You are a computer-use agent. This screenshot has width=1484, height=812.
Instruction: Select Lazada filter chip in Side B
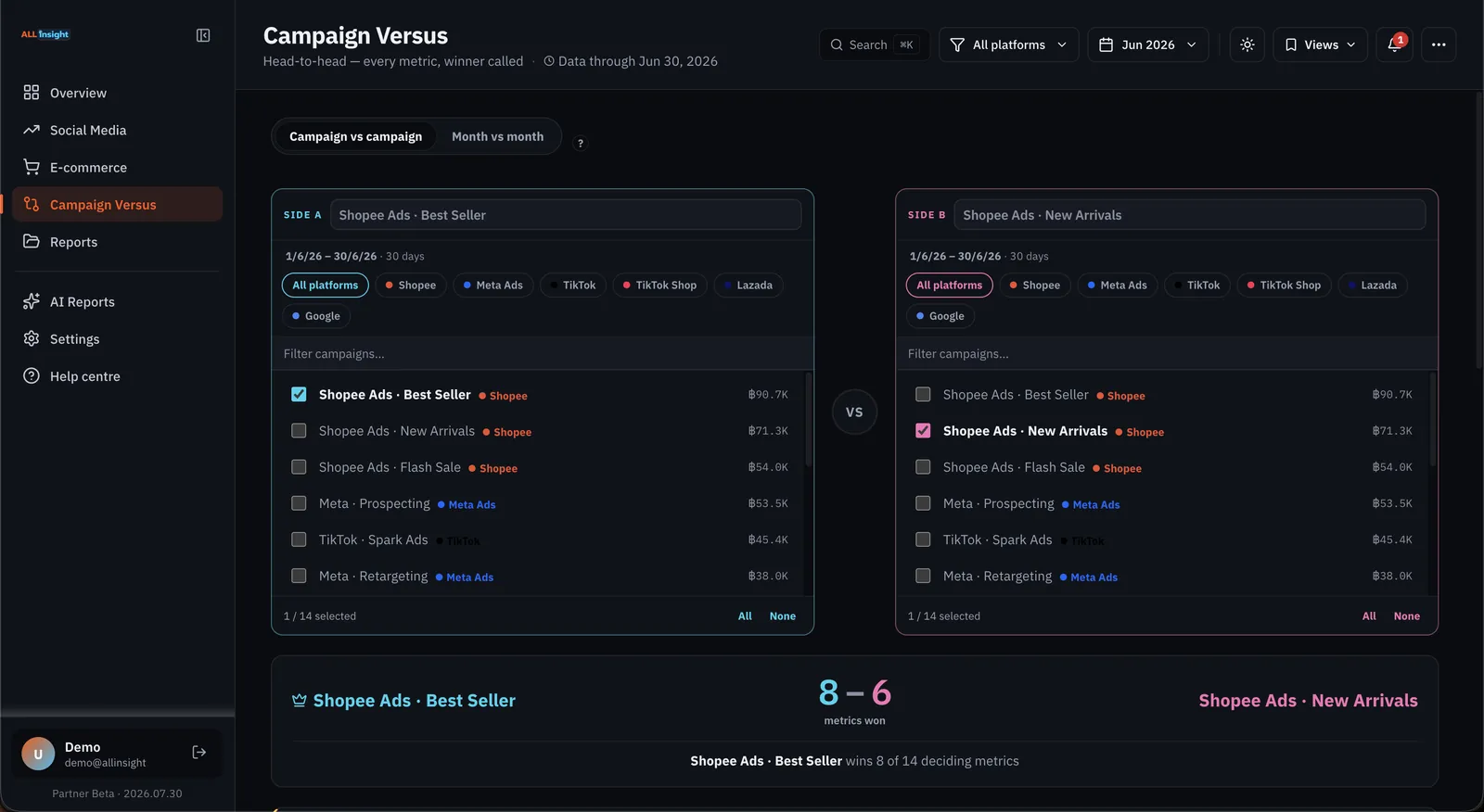click(1373, 285)
